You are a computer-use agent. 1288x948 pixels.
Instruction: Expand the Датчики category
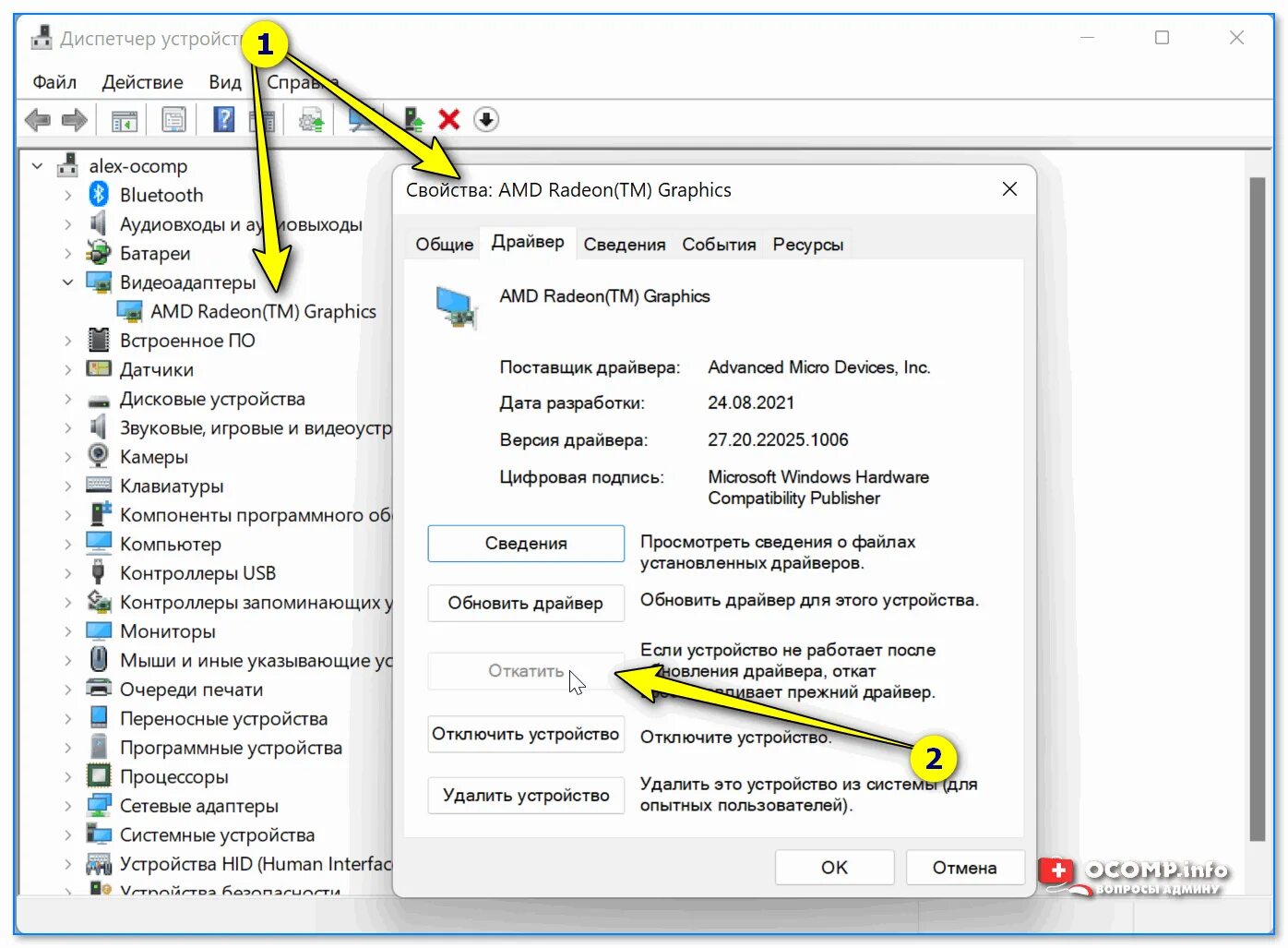[x=67, y=369]
